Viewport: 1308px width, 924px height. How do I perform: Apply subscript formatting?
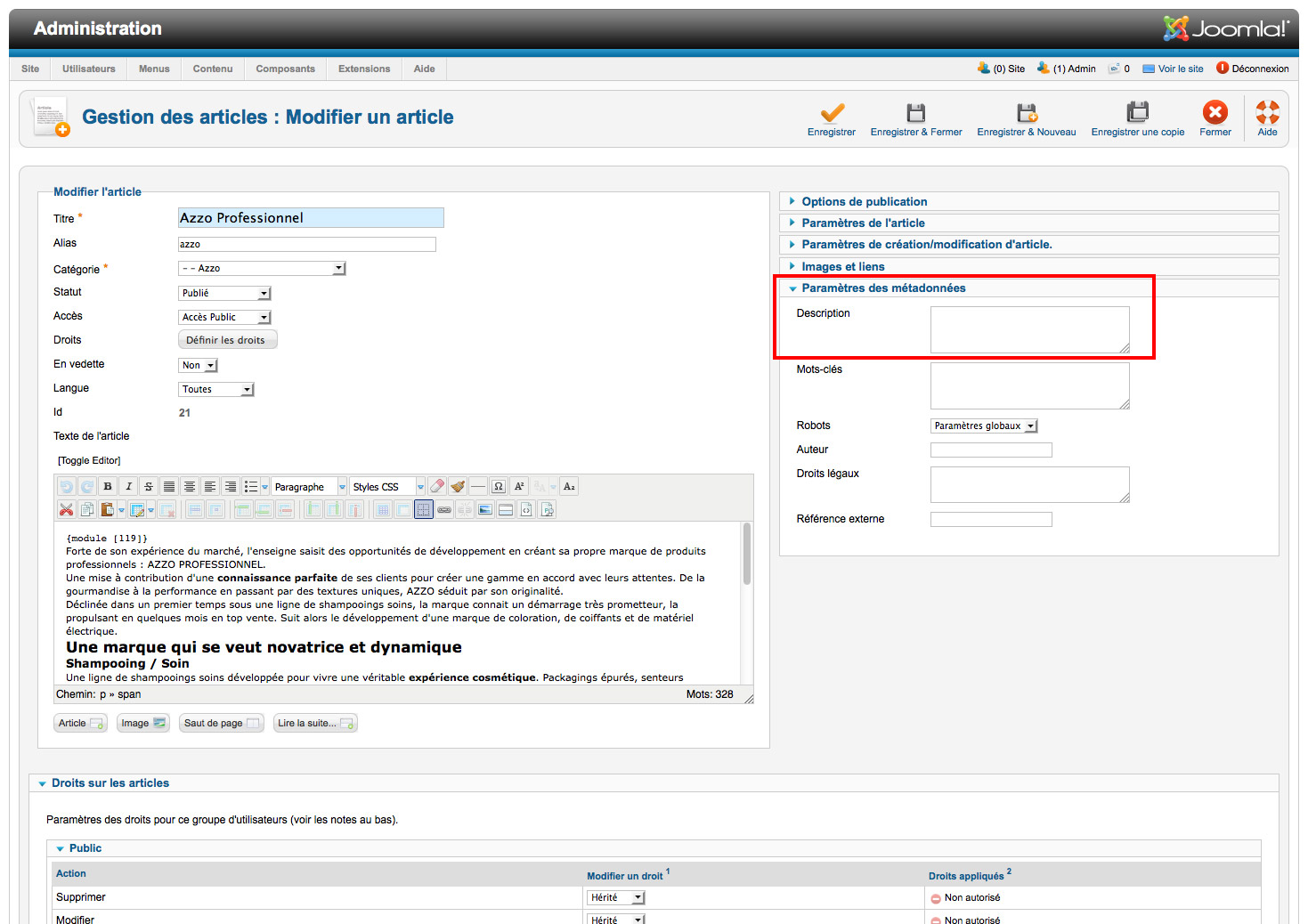(570, 487)
